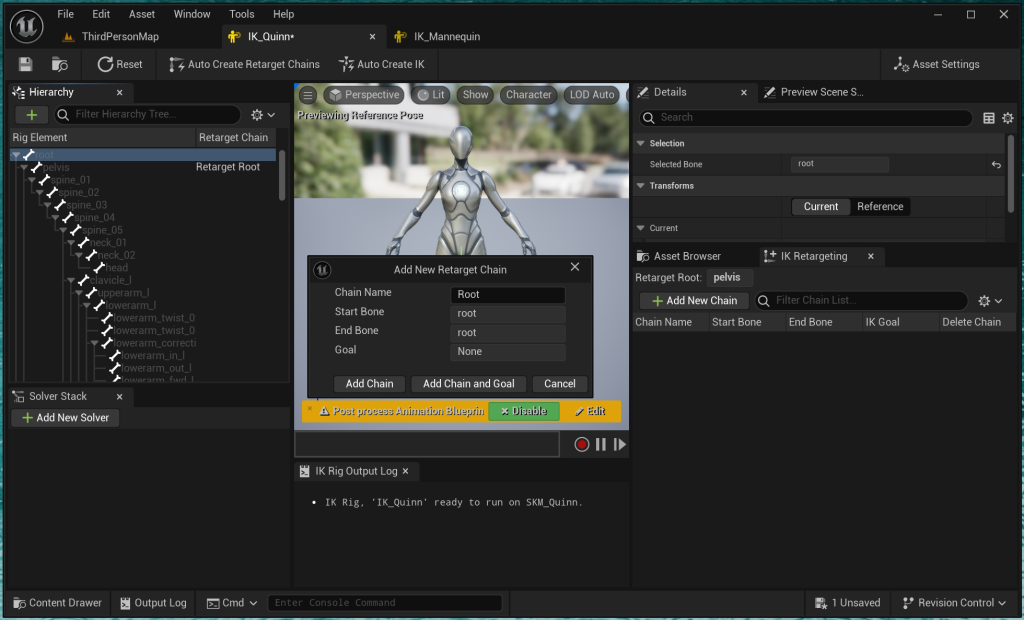Image resolution: width=1024 pixels, height=620 pixels.
Task: Open the Content Drawer
Action: [x=57, y=602]
